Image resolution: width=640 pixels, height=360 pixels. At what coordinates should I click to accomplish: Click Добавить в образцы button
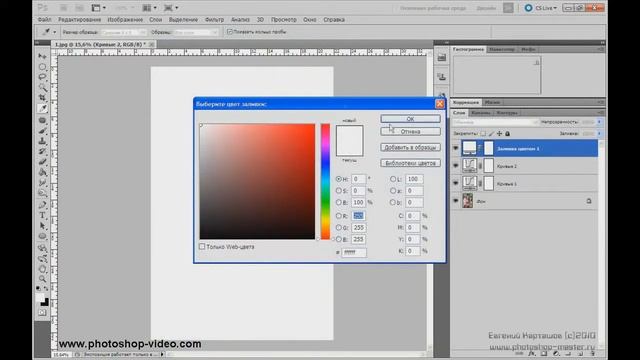coord(410,147)
